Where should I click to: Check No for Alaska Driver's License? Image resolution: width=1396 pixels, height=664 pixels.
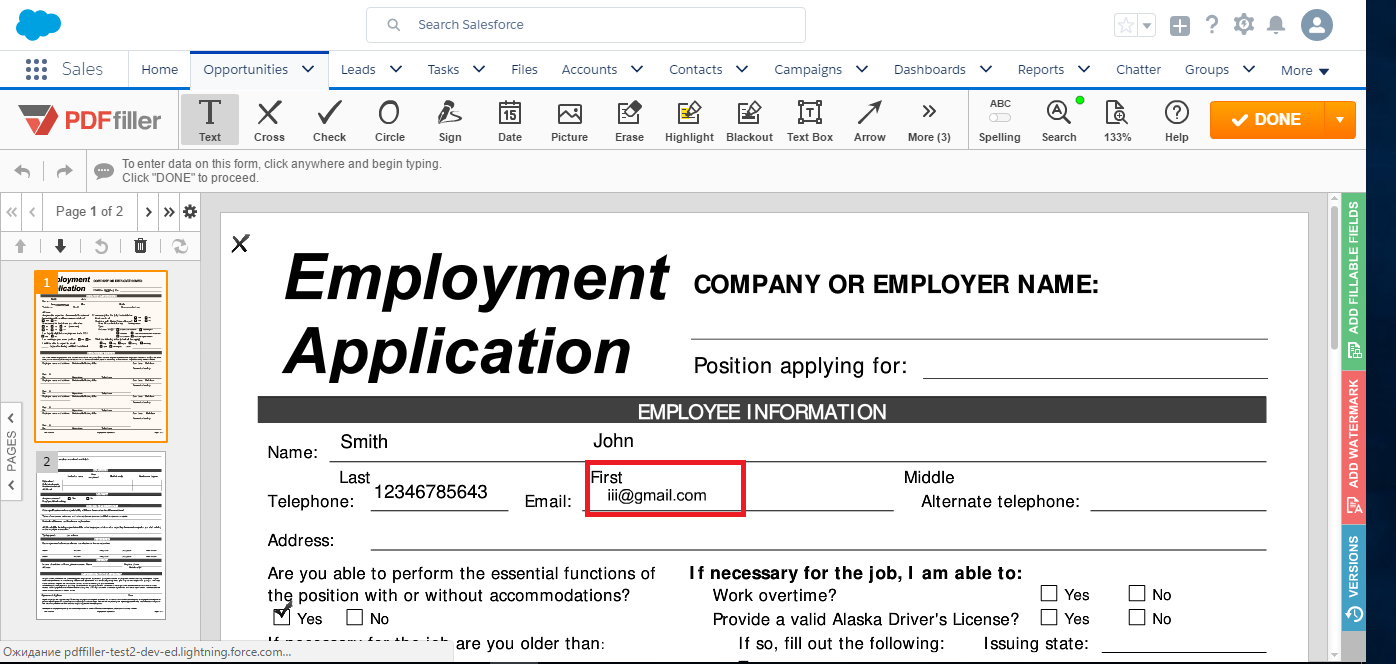click(x=1137, y=618)
